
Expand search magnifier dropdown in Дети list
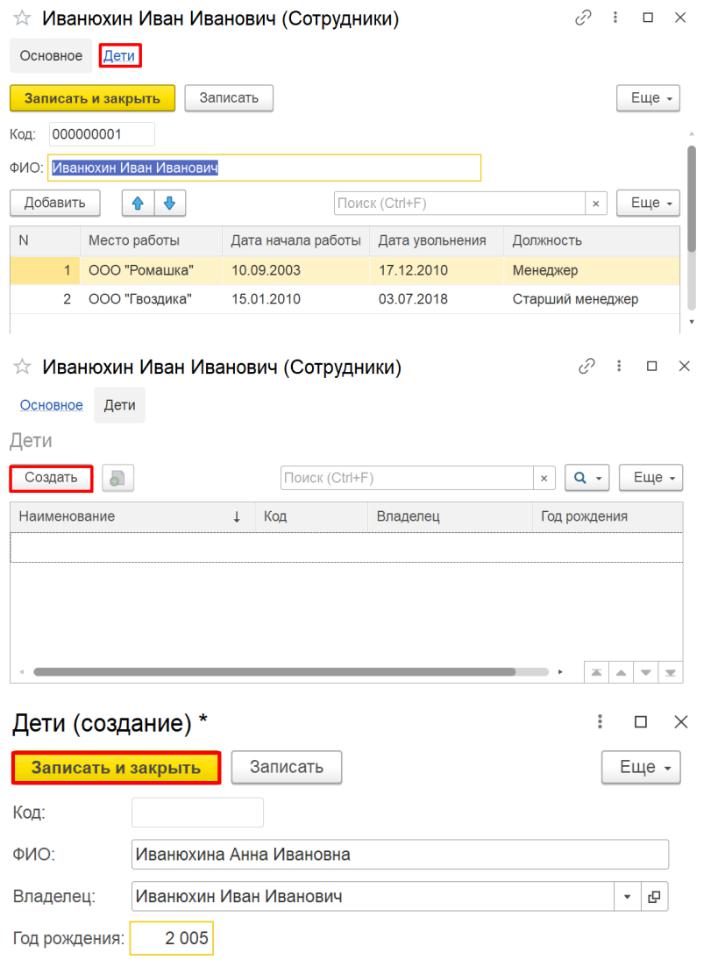pos(587,478)
